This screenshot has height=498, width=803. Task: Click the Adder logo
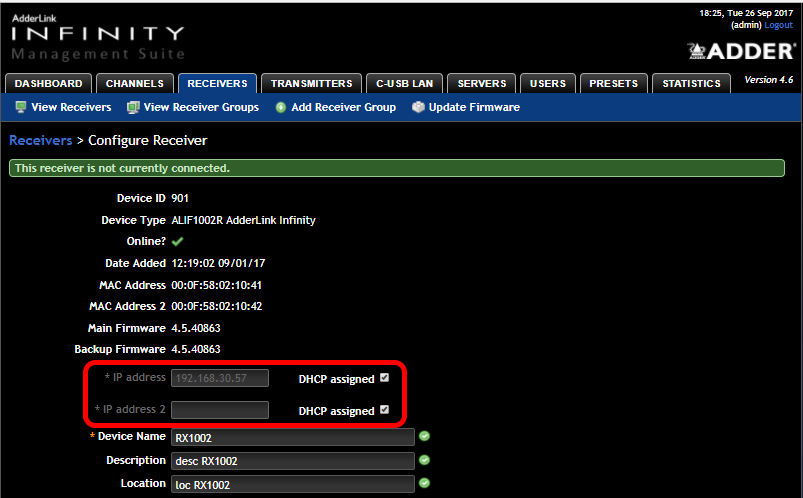742,51
